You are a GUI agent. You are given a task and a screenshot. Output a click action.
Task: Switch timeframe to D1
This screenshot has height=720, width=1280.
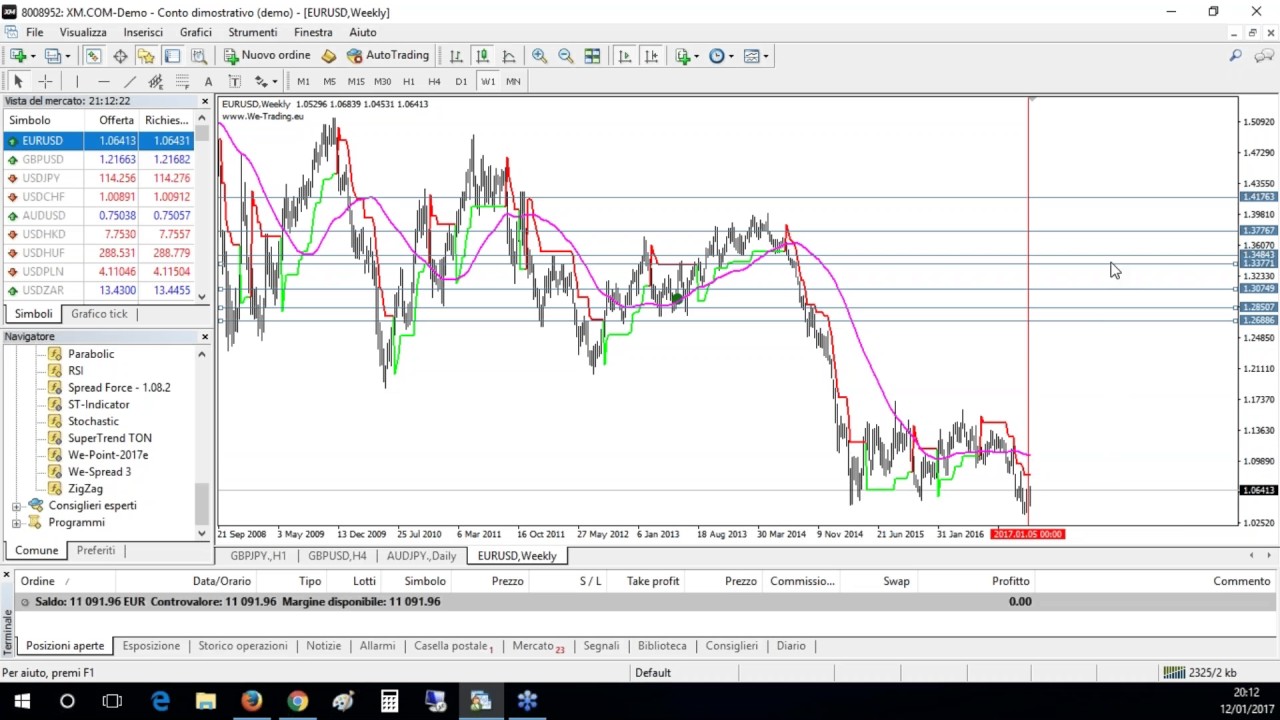pyautogui.click(x=461, y=81)
